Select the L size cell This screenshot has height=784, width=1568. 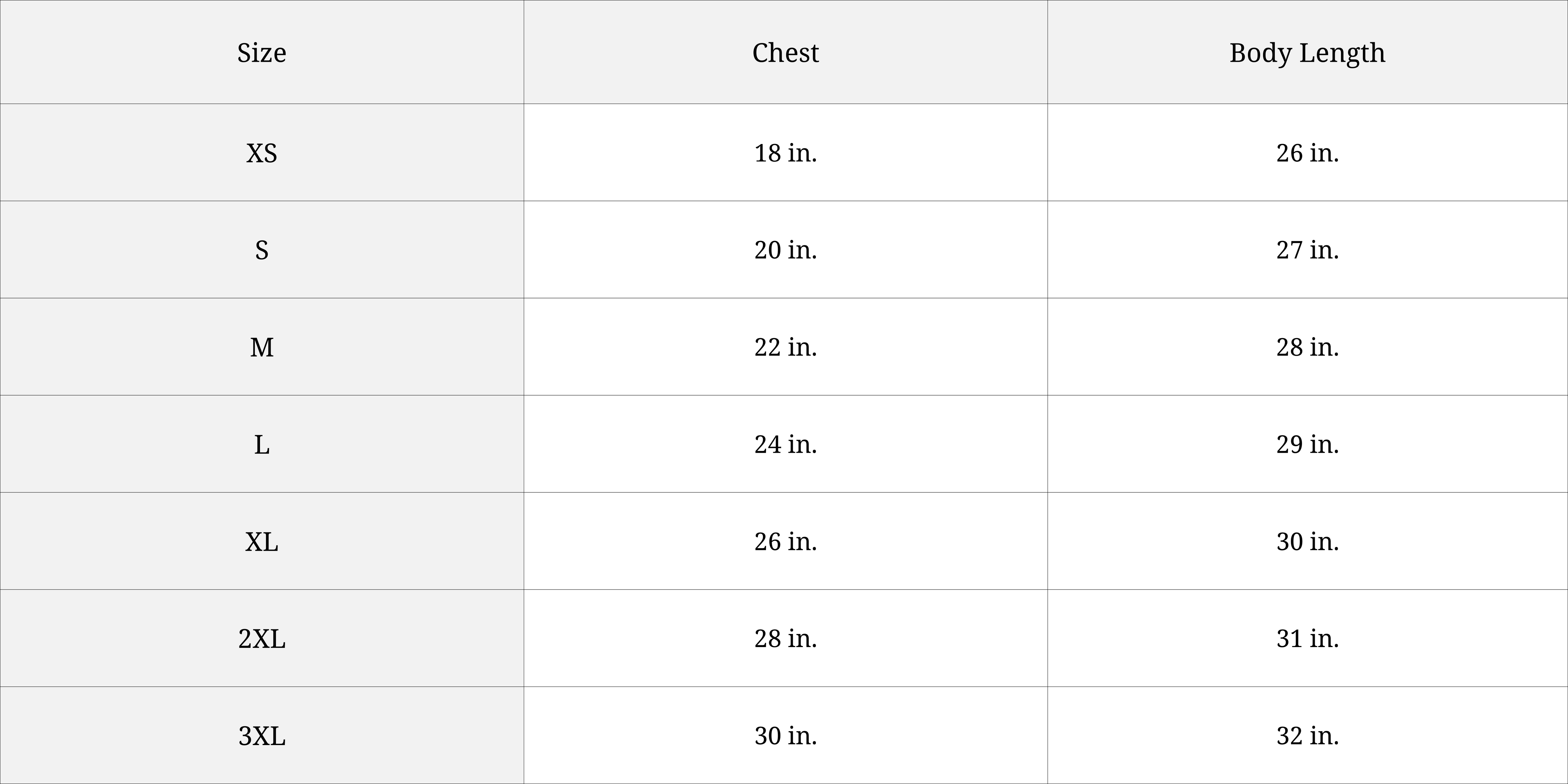click(x=262, y=444)
